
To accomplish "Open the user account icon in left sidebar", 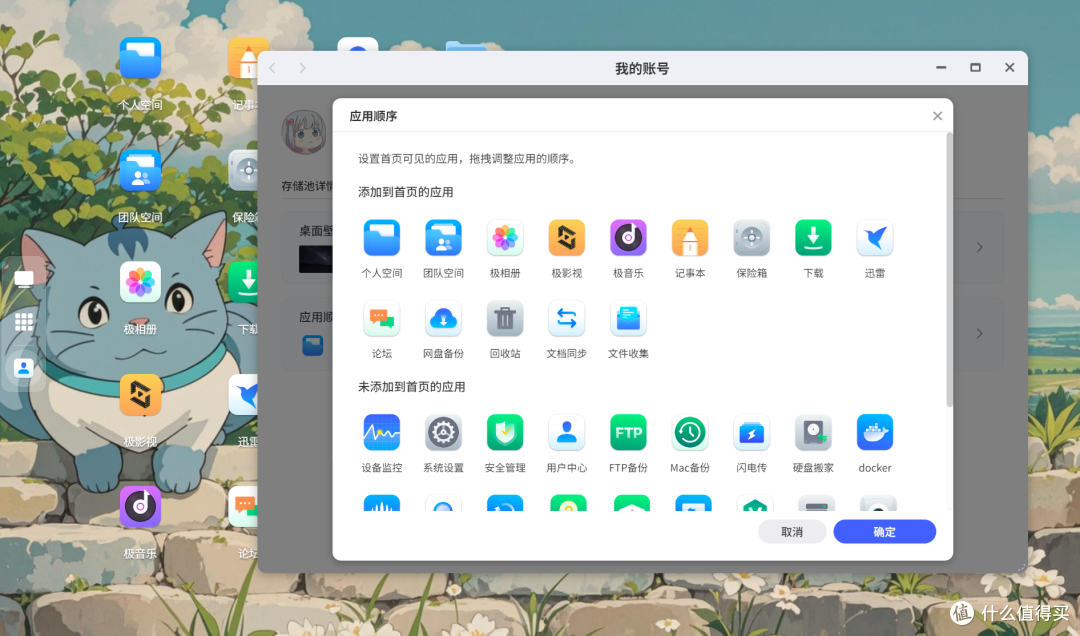I will 24,369.
